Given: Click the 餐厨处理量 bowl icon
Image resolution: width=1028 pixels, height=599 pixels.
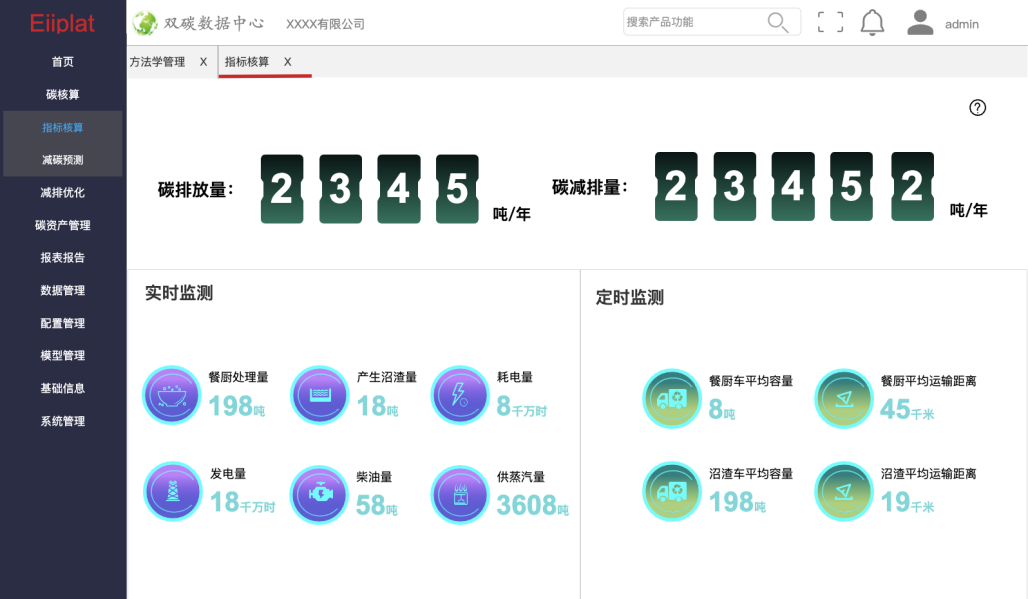Looking at the screenshot, I should [172, 395].
